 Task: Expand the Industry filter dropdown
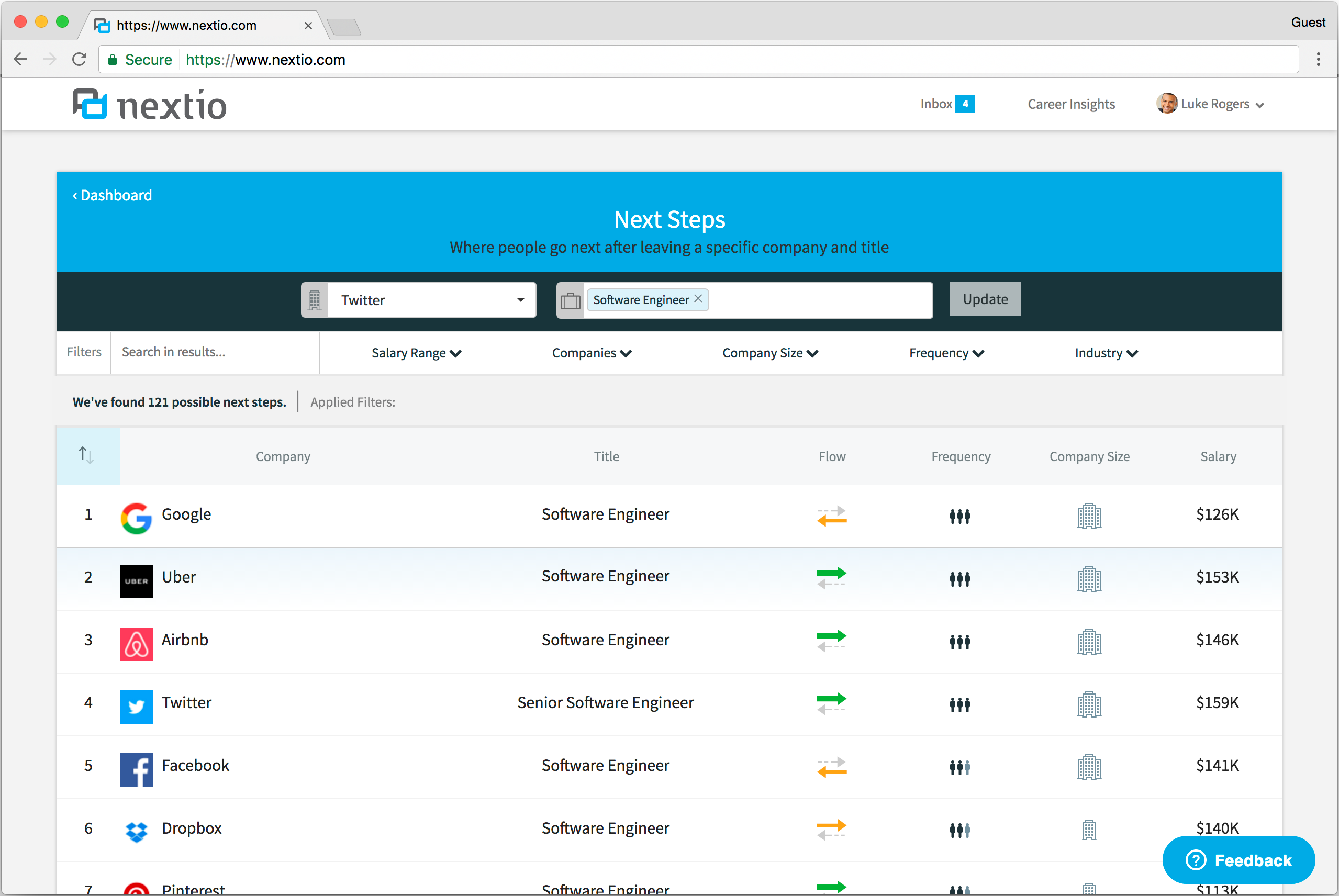coord(1106,353)
